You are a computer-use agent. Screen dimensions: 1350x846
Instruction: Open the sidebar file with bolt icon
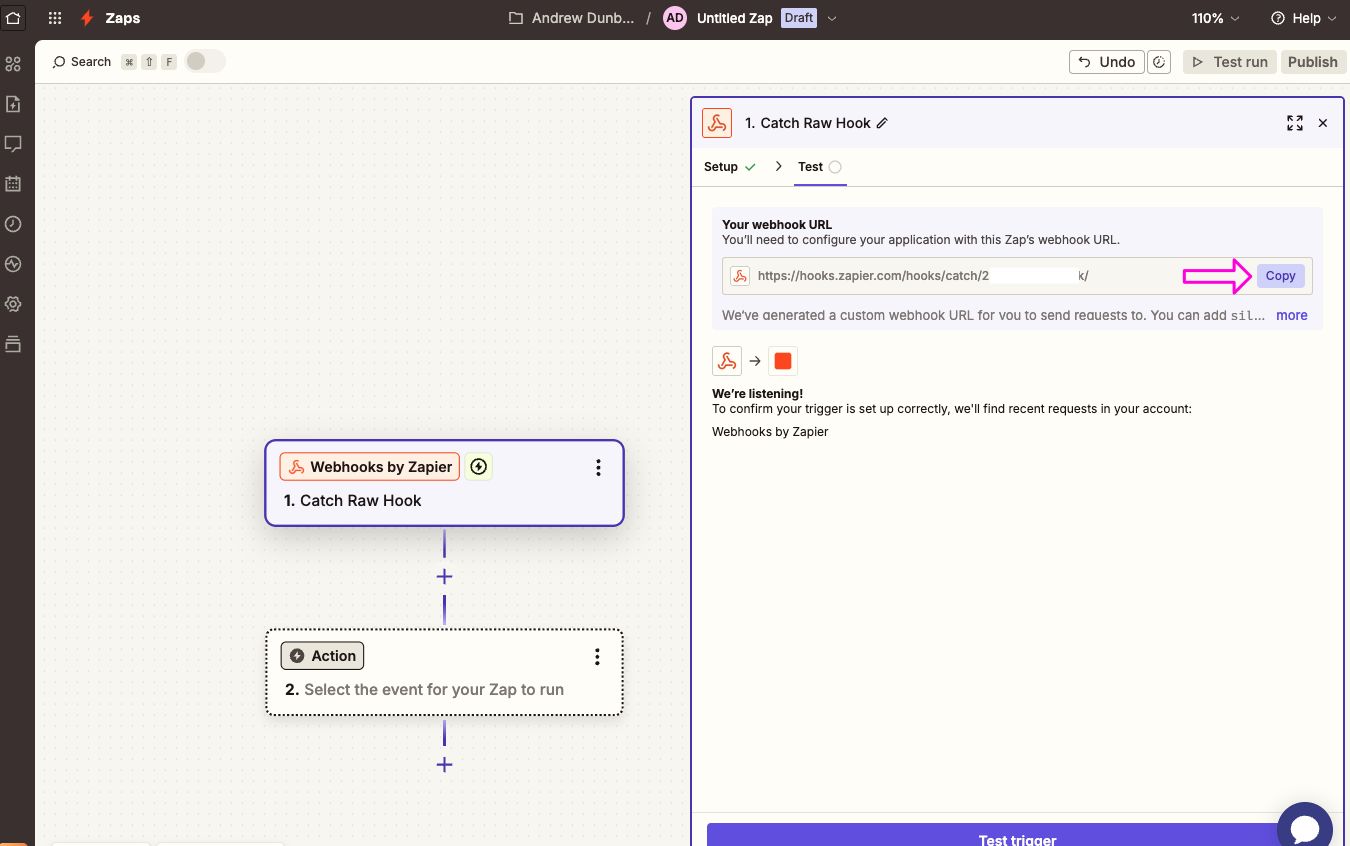[13, 104]
